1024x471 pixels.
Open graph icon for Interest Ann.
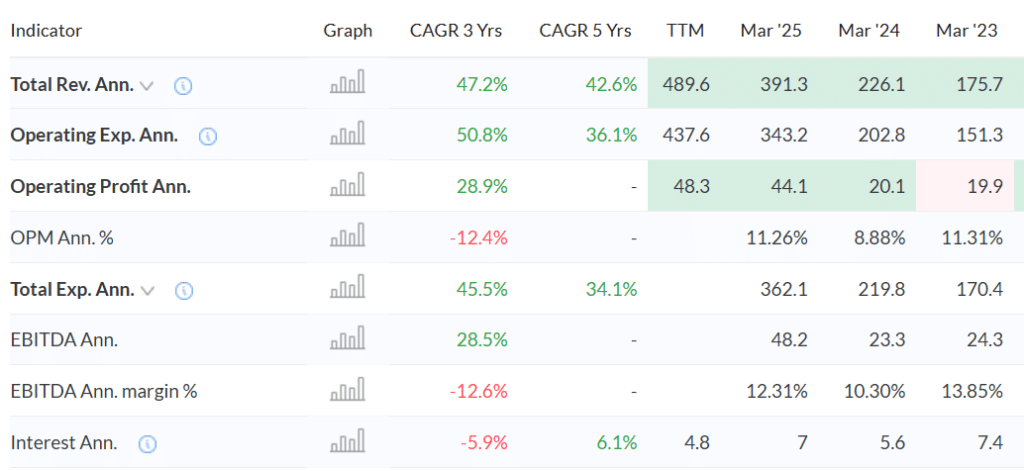tap(348, 442)
